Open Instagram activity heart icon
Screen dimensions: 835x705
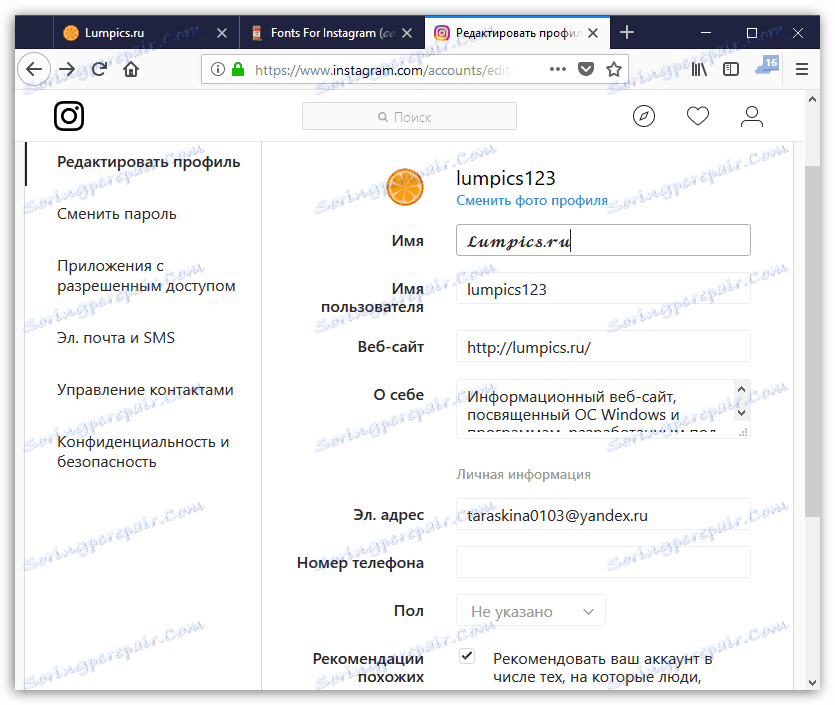coord(698,116)
